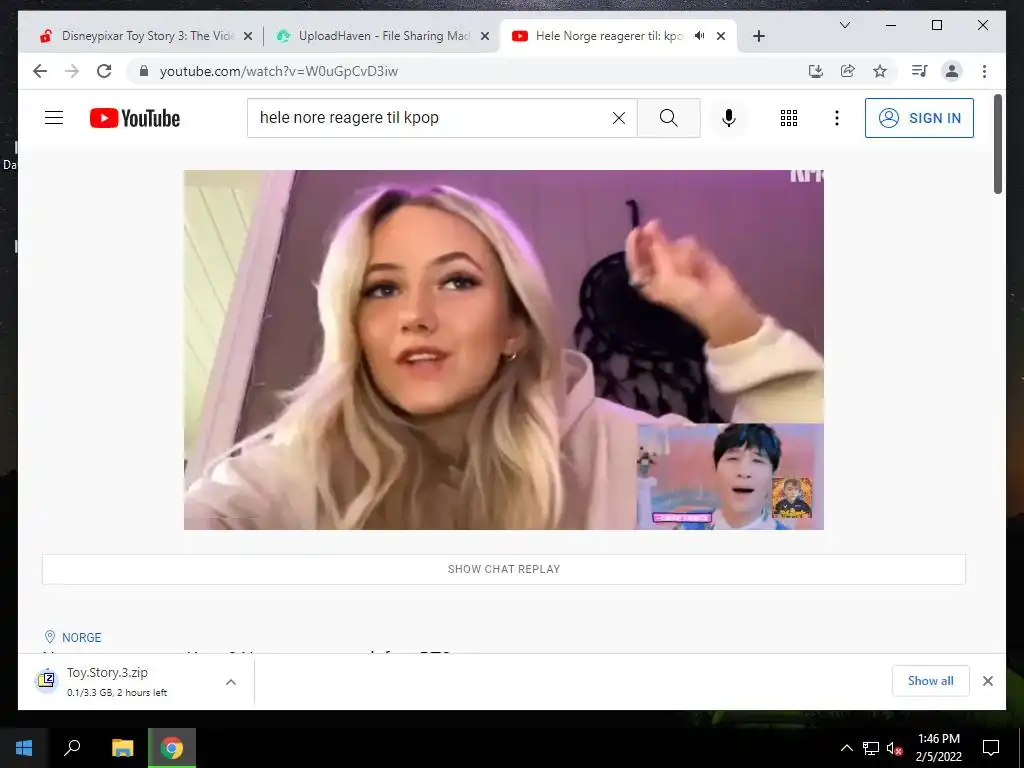Image resolution: width=1024 pixels, height=768 pixels.
Task: Open YouTube settings three-dot menu
Action: pos(837,118)
